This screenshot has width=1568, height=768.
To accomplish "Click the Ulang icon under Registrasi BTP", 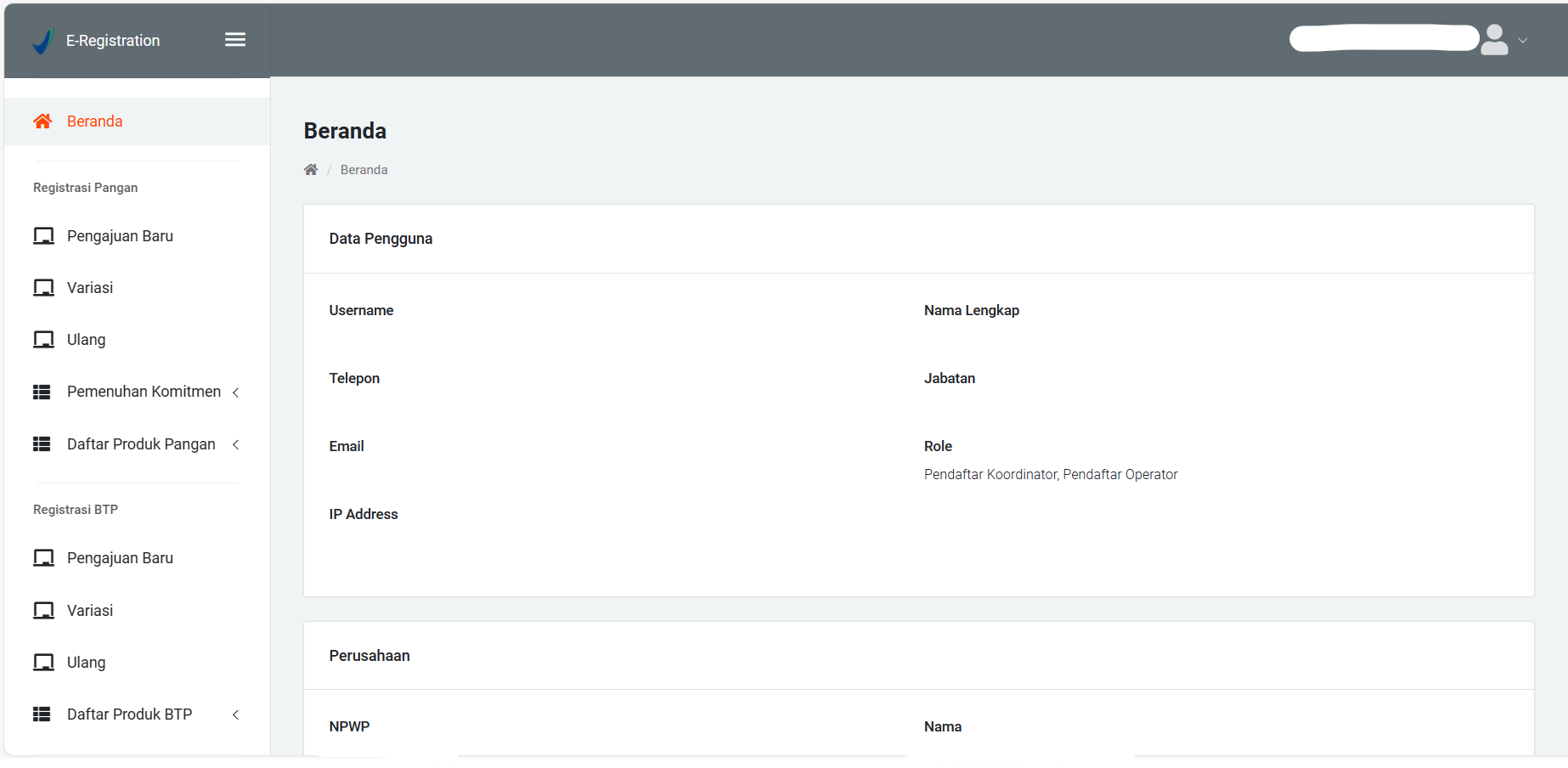I will [43, 663].
